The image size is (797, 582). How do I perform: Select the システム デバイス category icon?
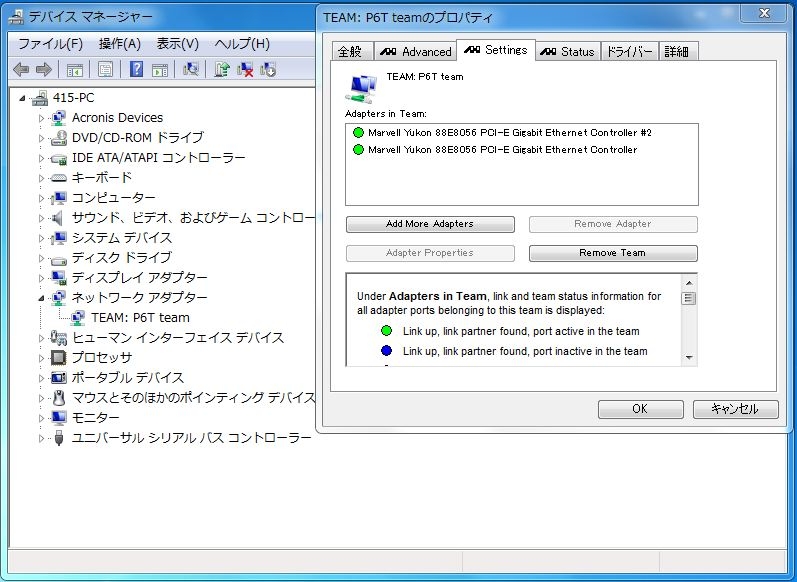[x=59, y=238]
